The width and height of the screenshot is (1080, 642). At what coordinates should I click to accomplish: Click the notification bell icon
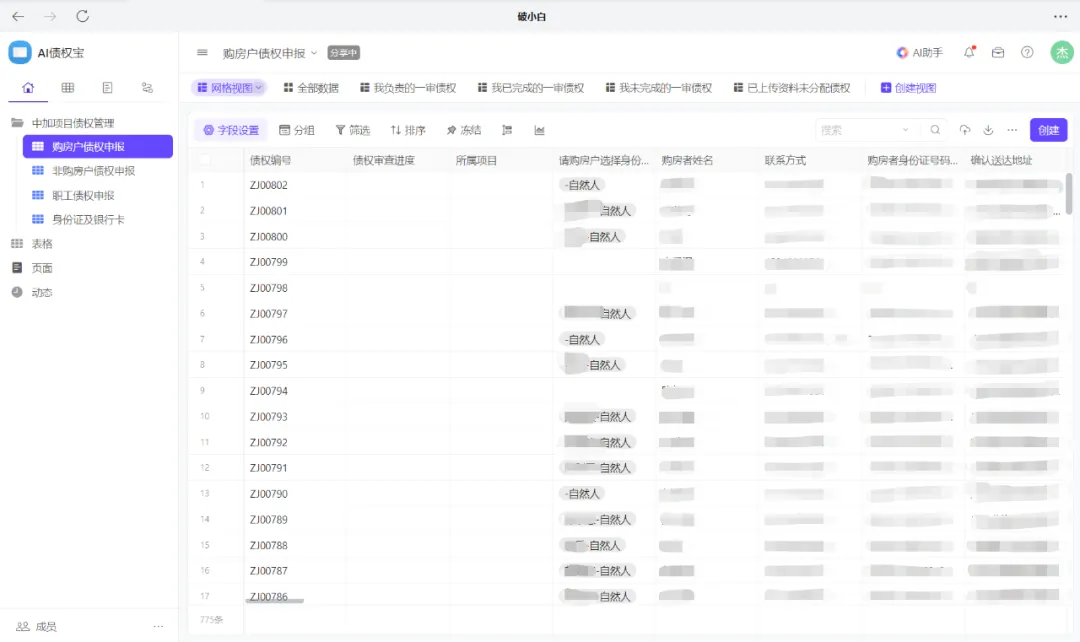click(x=969, y=53)
